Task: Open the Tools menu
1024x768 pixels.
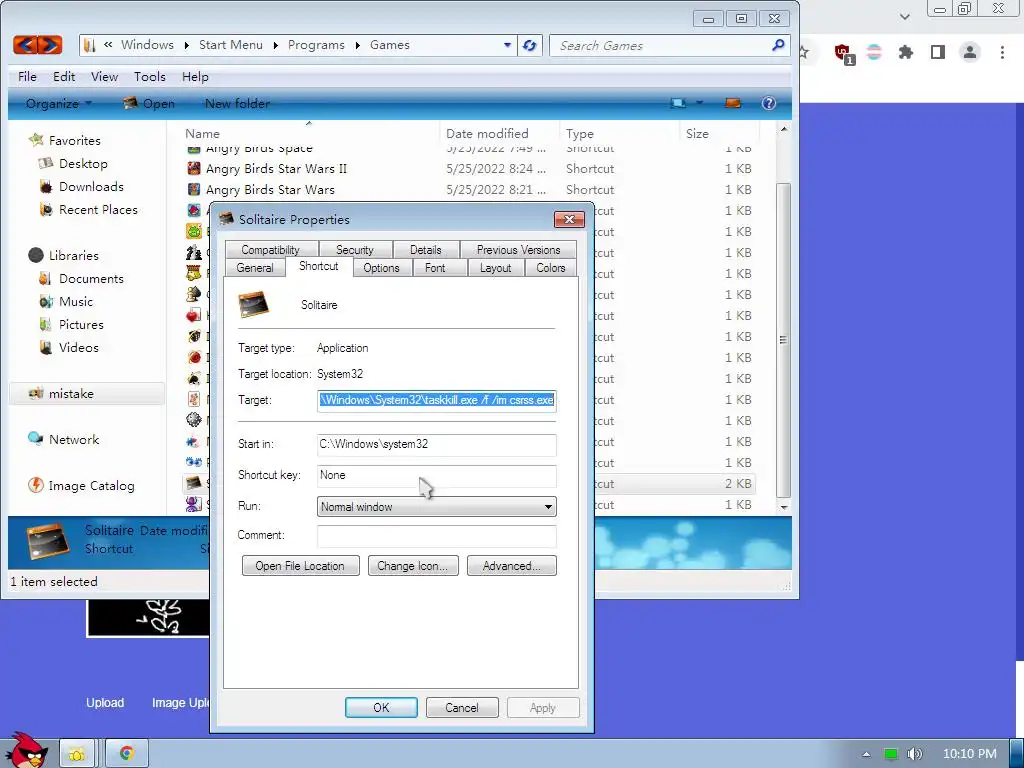Action: [x=150, y=76]
